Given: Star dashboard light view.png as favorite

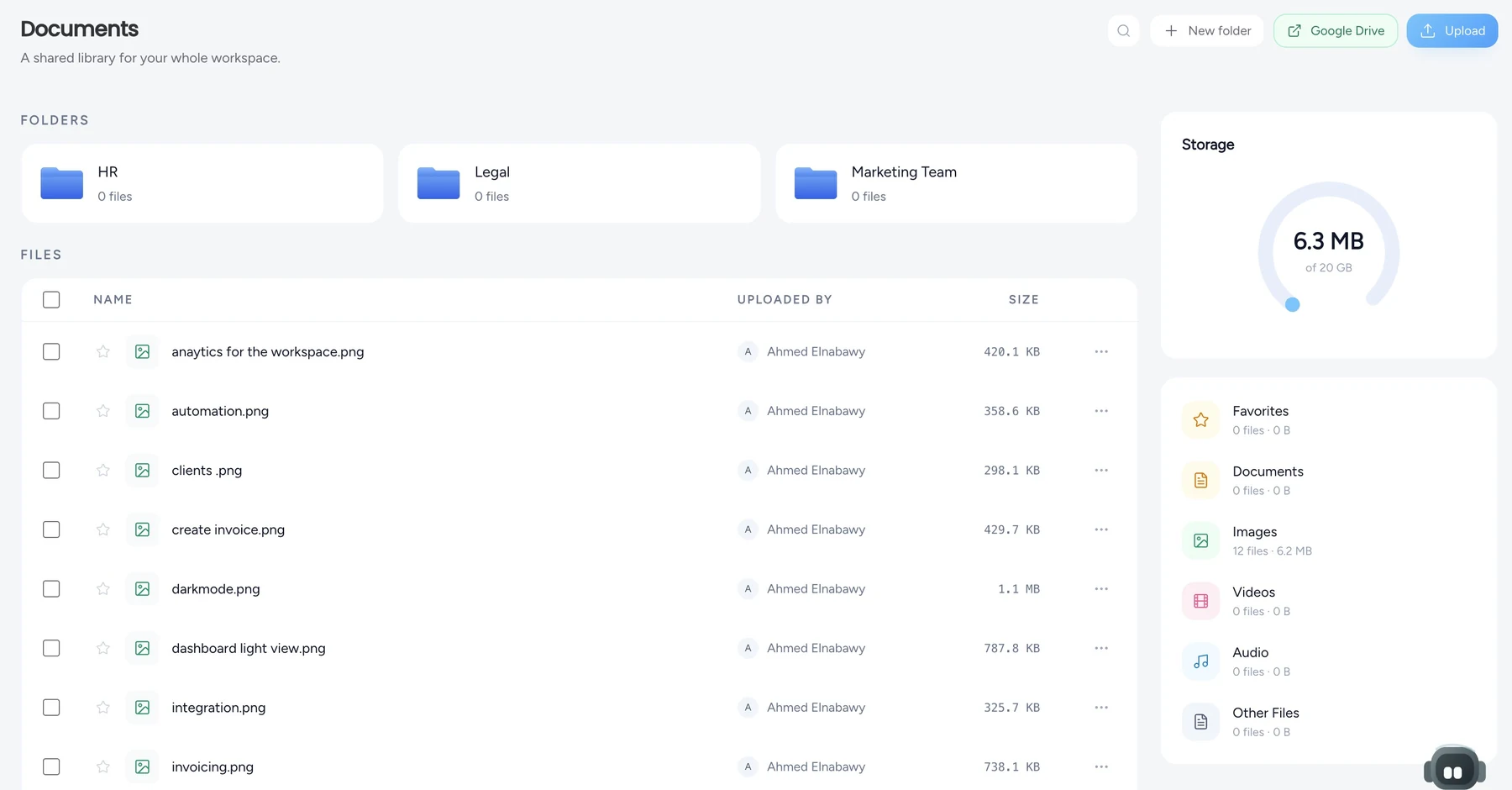Looking at the screenshot, I should coord(103,648).
